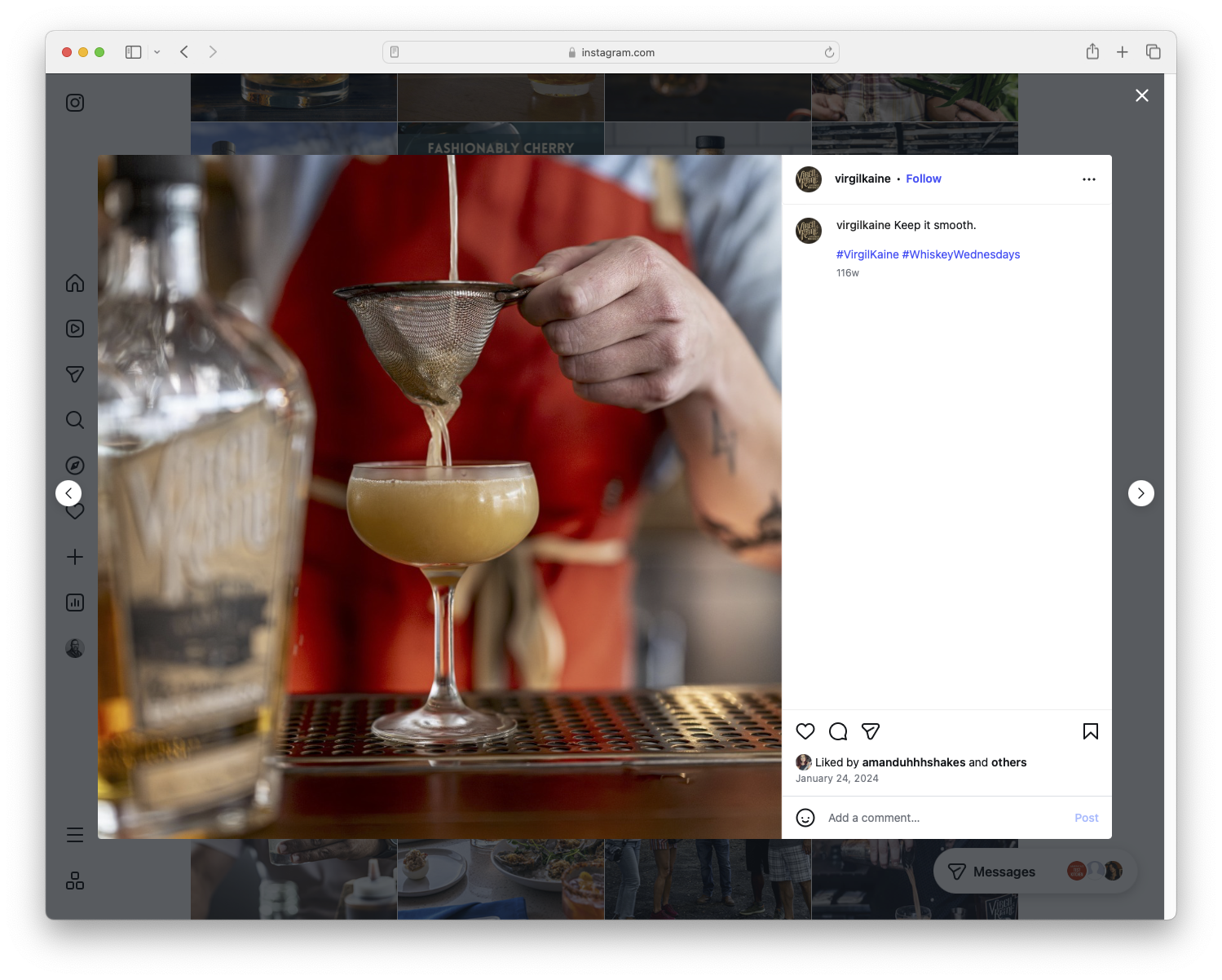The image size is (1222, 980).
Task: Open the post options ellipsis menu
Action: pyautogui.click(x=1089, y=179)
